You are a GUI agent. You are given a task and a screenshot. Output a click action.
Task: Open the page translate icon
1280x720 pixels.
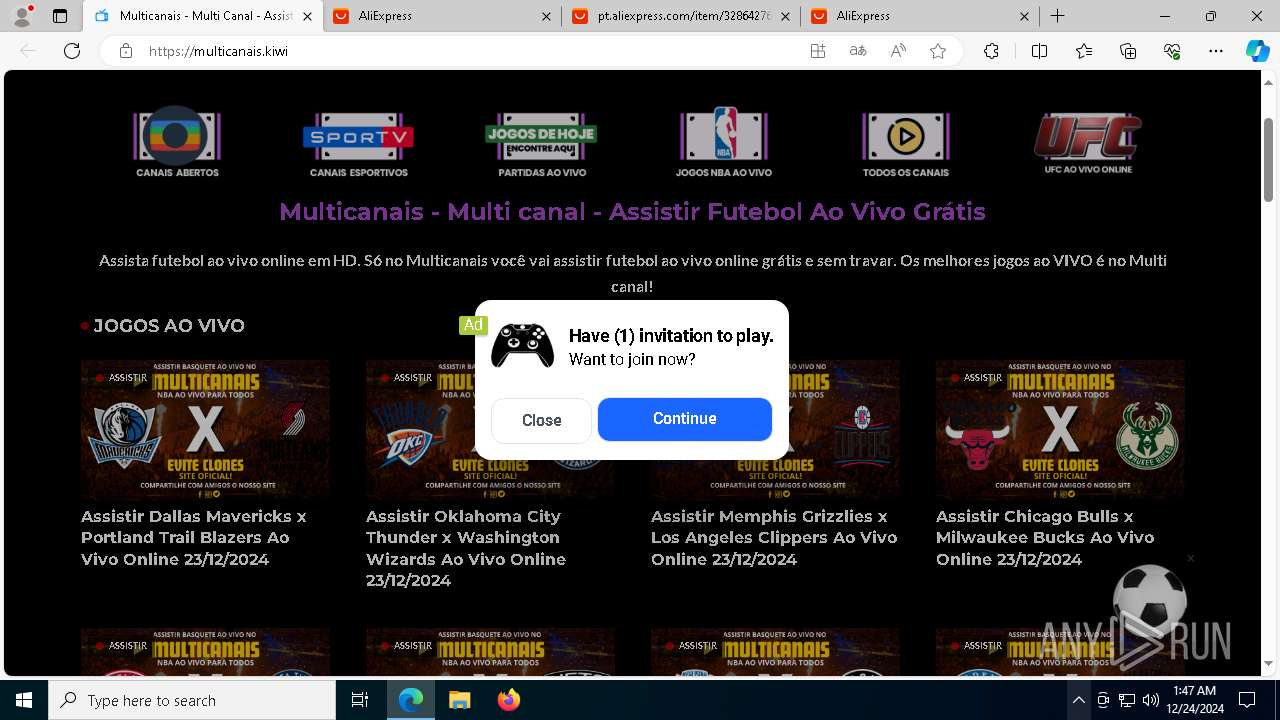tap(858, 51)
